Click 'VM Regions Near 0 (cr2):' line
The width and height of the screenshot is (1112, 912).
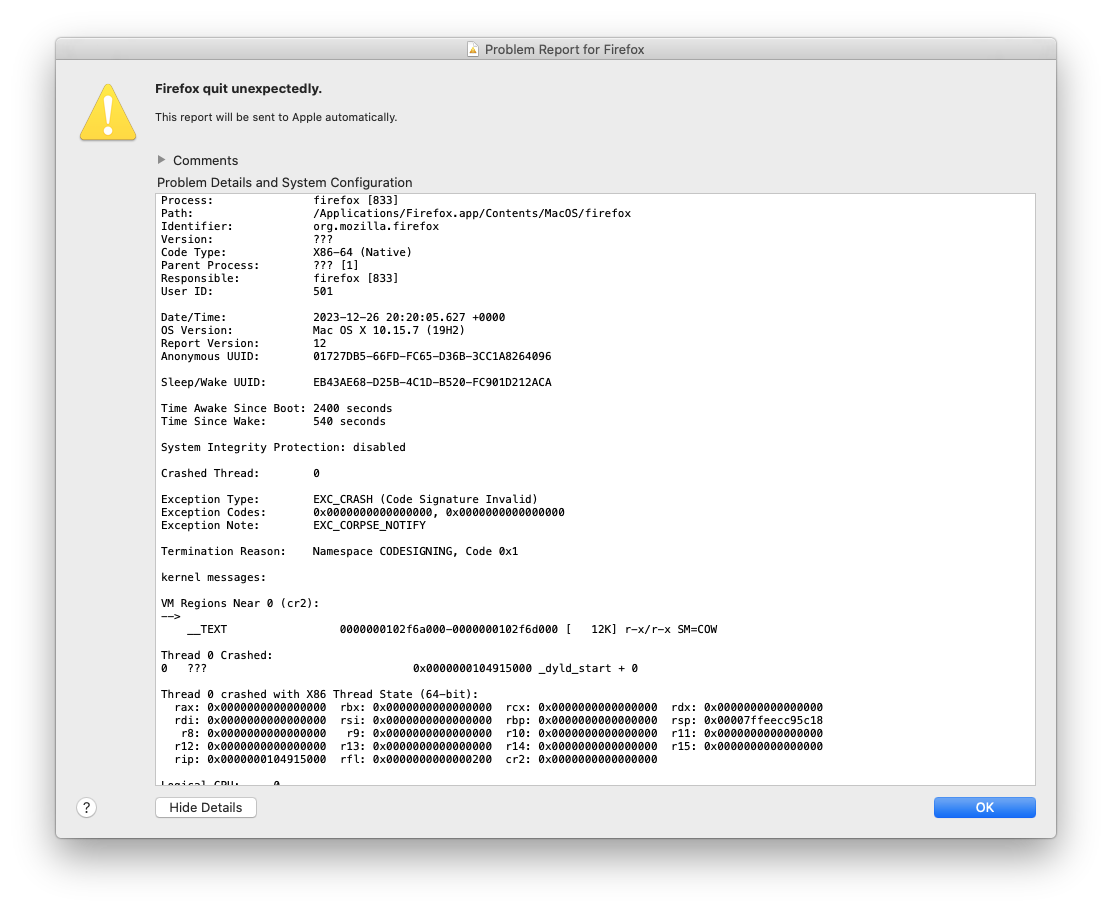pos(240,604)
